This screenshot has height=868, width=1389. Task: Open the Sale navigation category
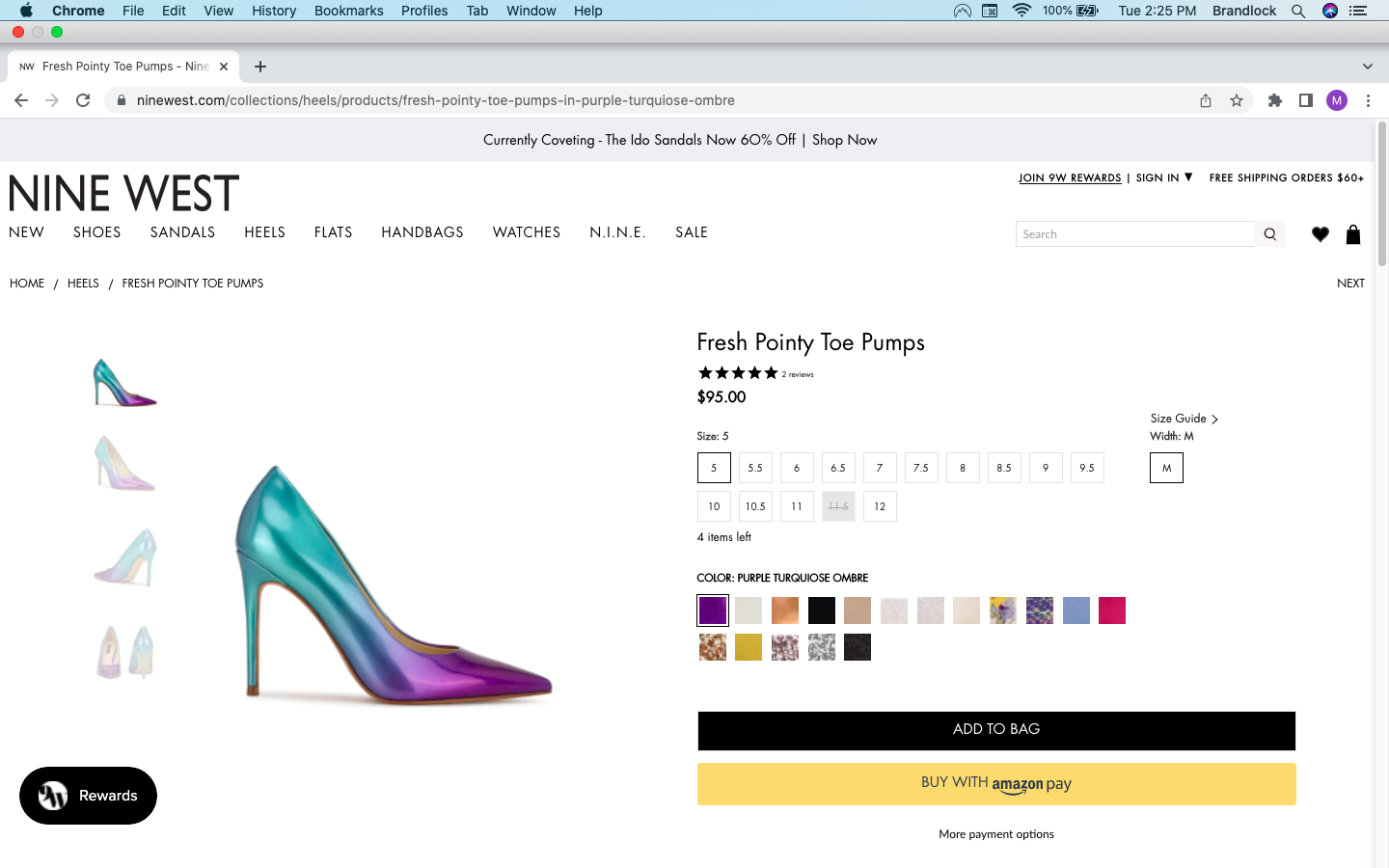tap(692, 232)
